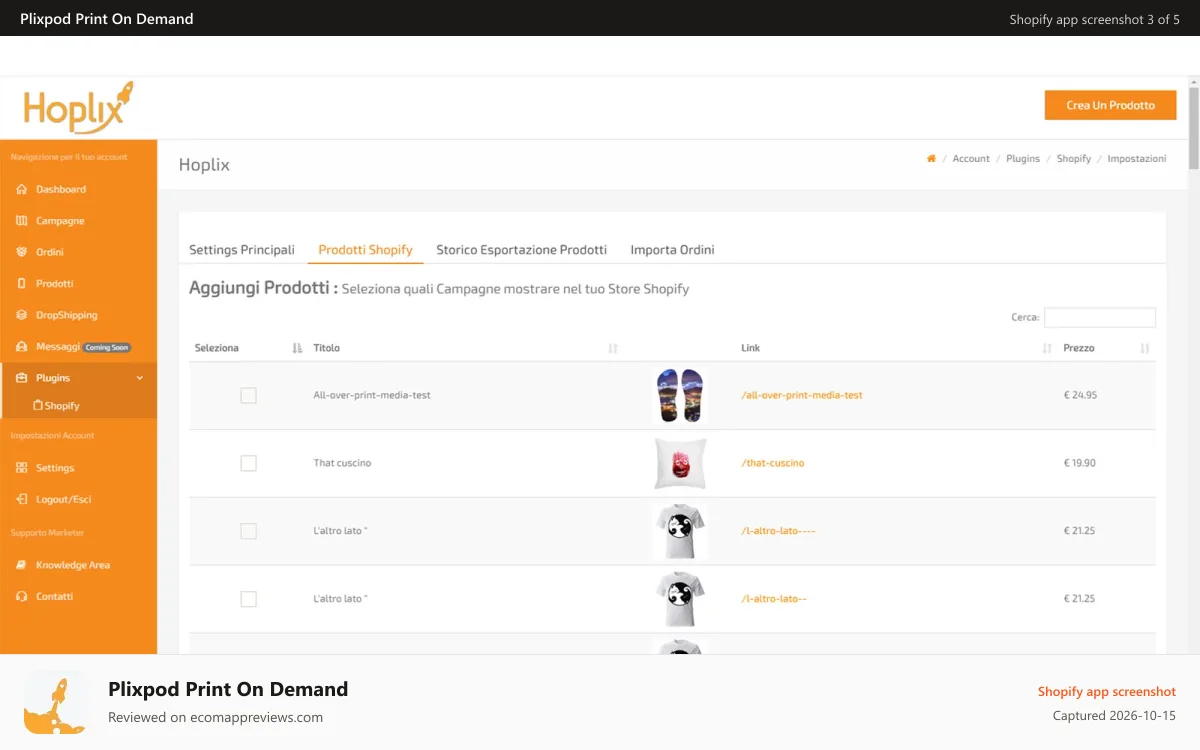Click the Crea Un Prodotto button

1110,105
